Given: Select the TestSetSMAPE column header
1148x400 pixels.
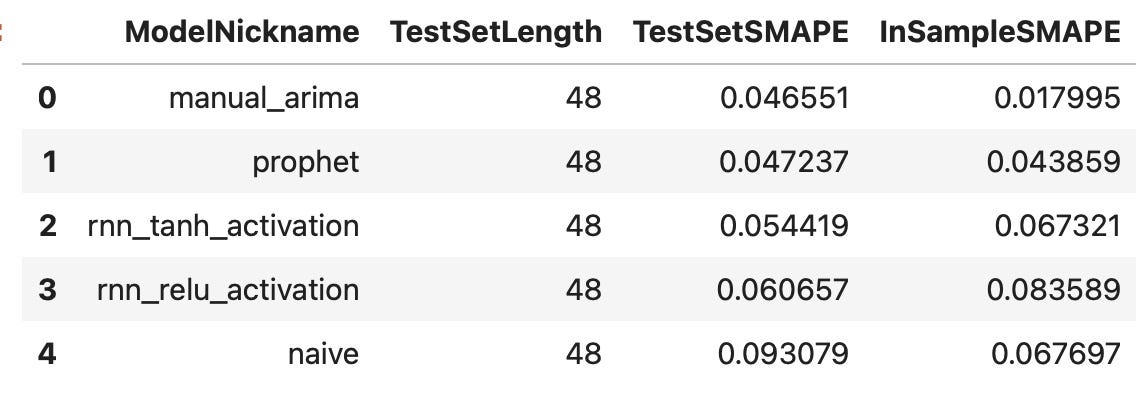Looking at the screenshot, I should coord(740,32).
